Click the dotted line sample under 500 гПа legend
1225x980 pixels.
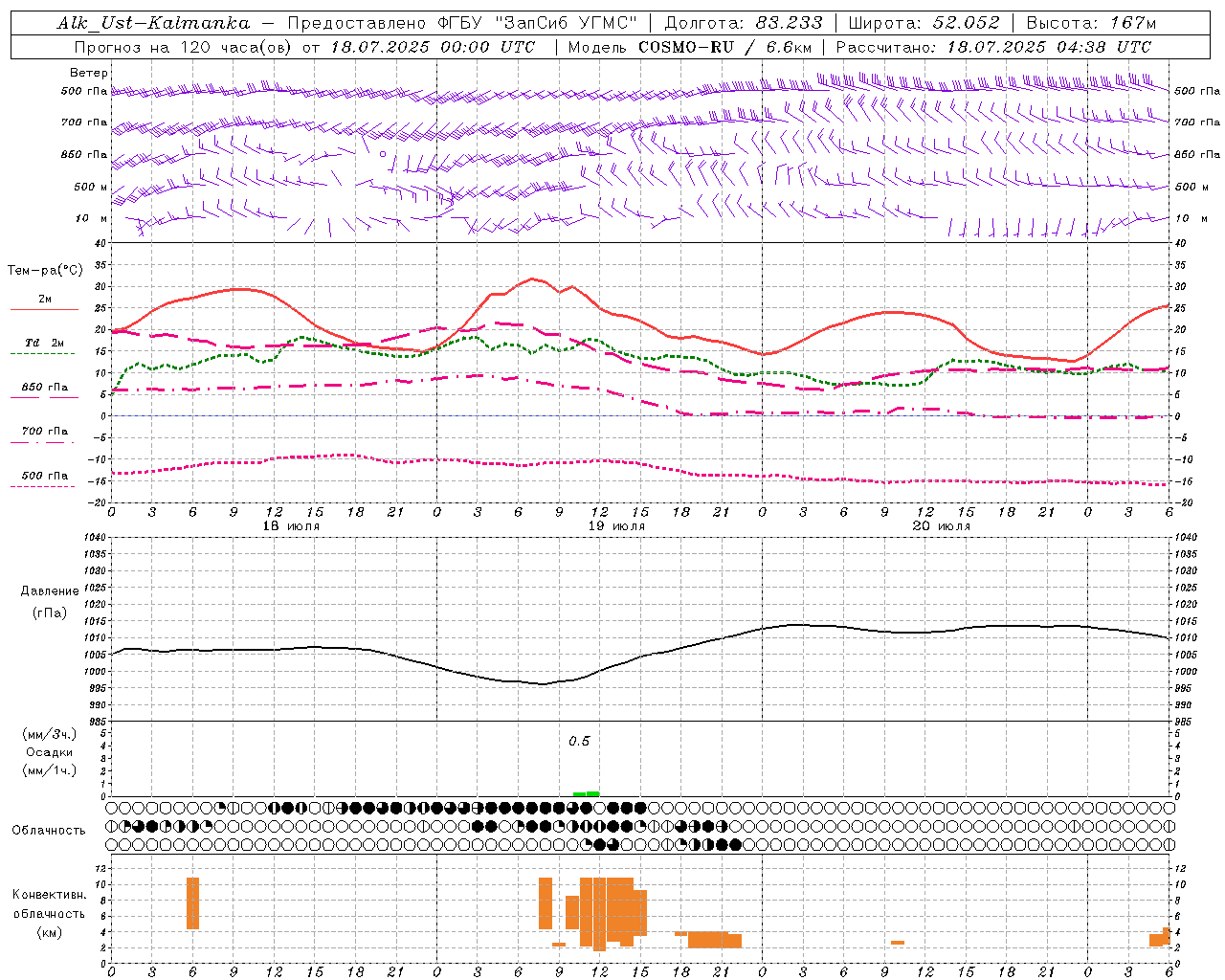click(x=42, y=486)
